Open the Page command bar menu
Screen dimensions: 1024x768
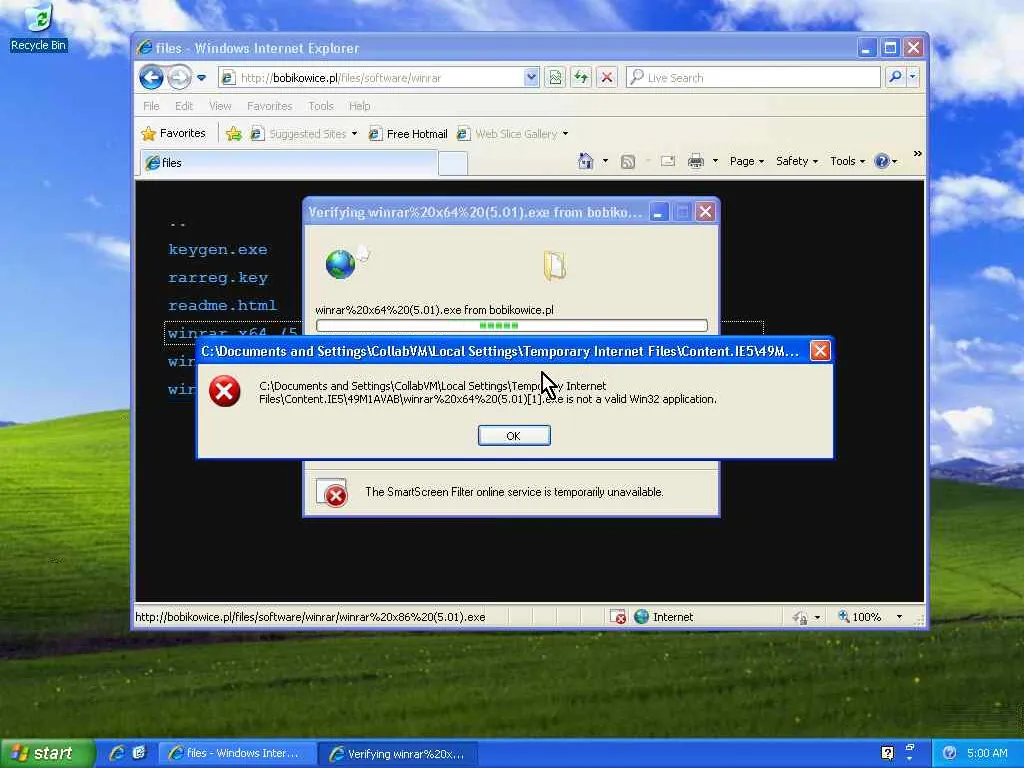746,161
